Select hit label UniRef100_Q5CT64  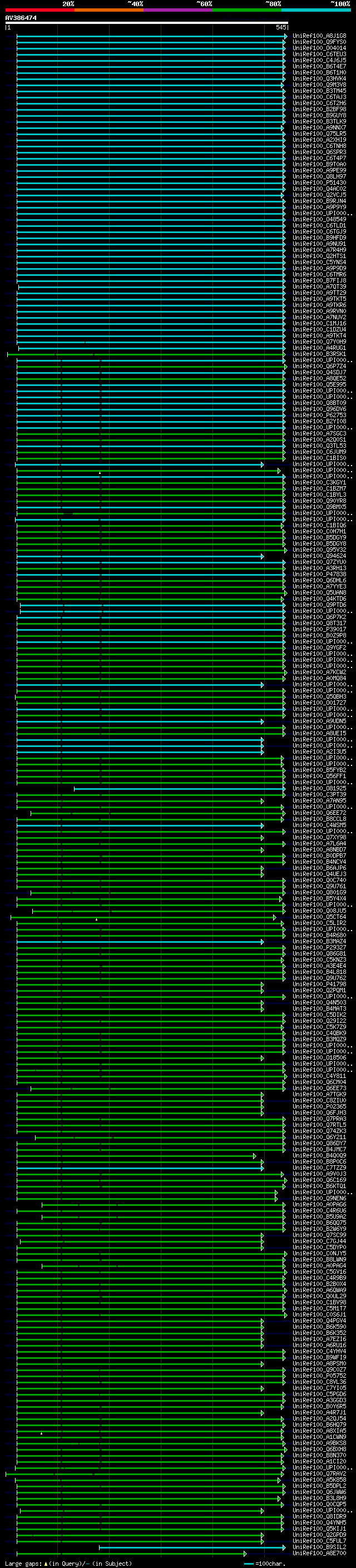(x=319, y=917)
